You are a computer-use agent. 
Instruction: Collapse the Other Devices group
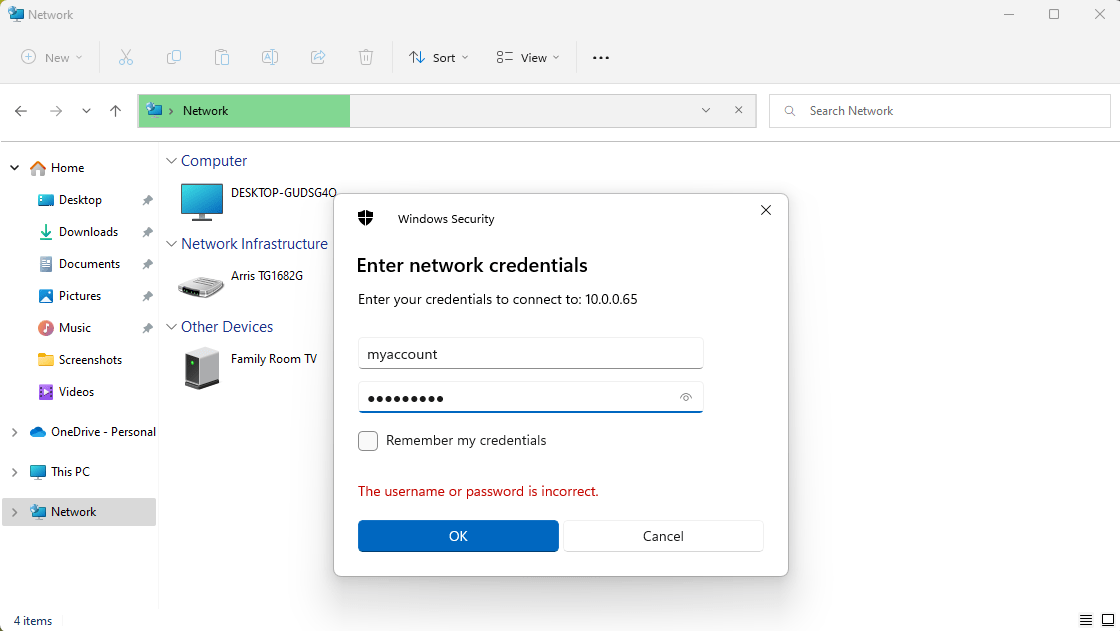click(171, 327)
